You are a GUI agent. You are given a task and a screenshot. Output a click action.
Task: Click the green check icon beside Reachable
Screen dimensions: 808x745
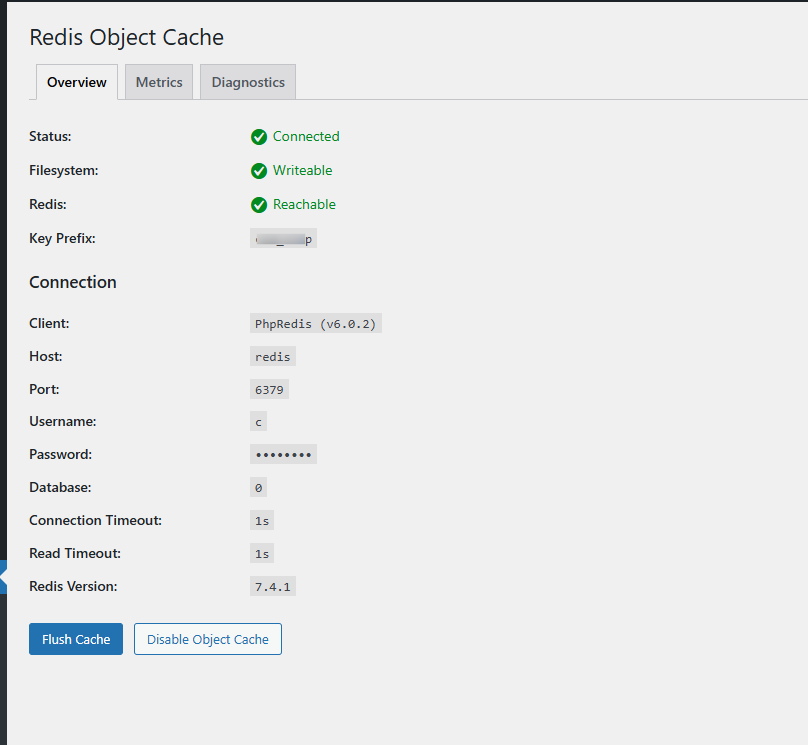click(x=259, y=205)
